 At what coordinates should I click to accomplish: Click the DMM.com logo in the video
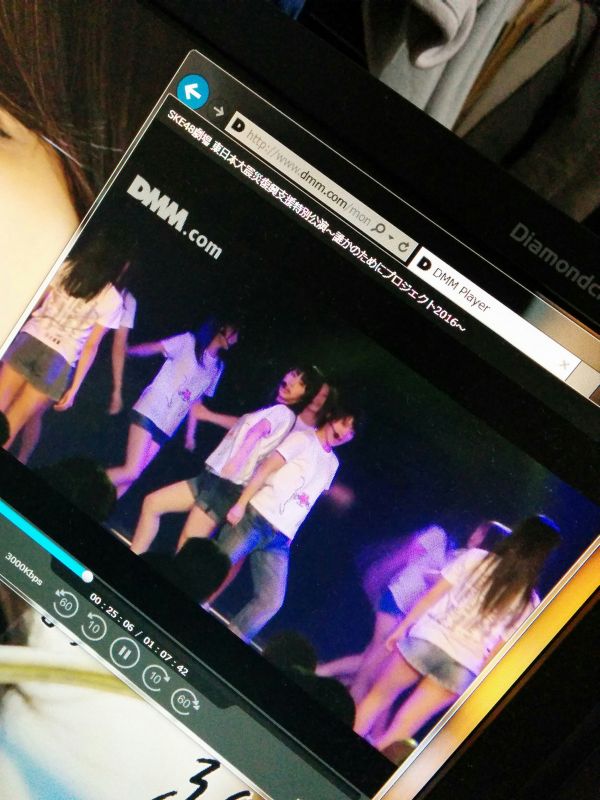174,218
